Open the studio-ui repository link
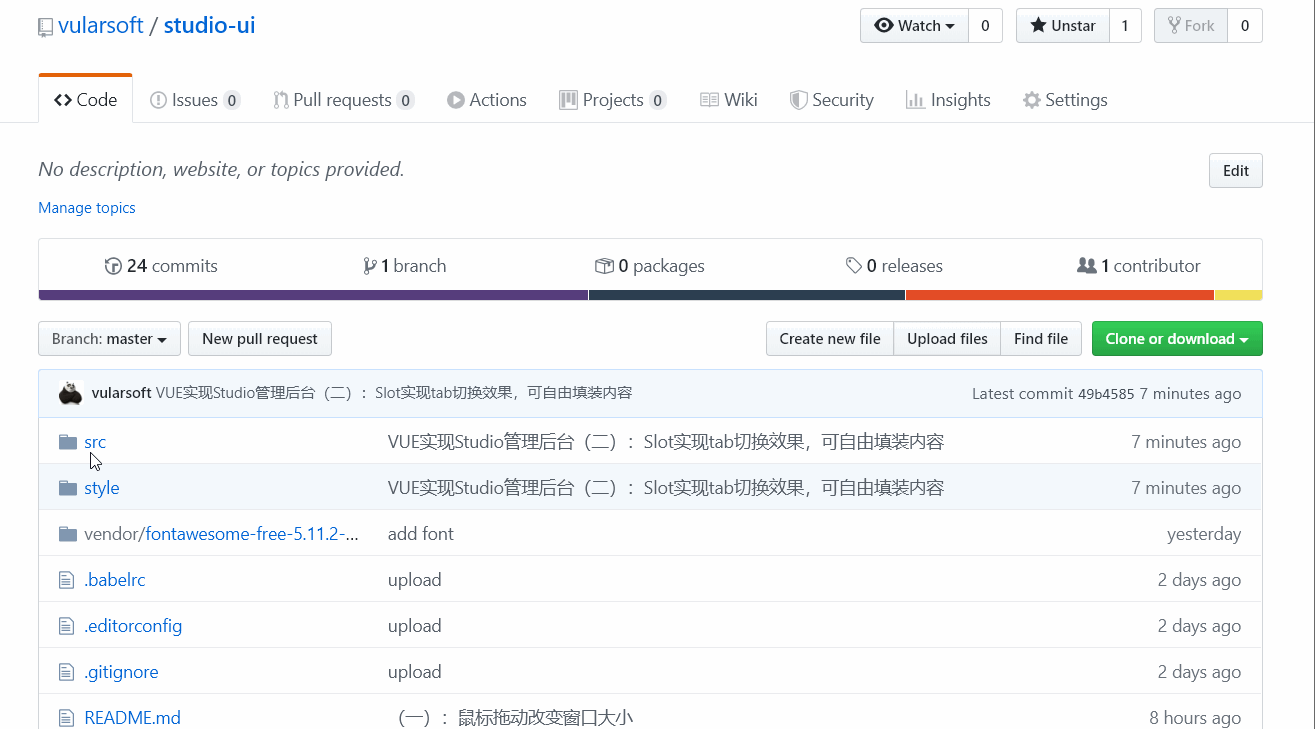 209,26
